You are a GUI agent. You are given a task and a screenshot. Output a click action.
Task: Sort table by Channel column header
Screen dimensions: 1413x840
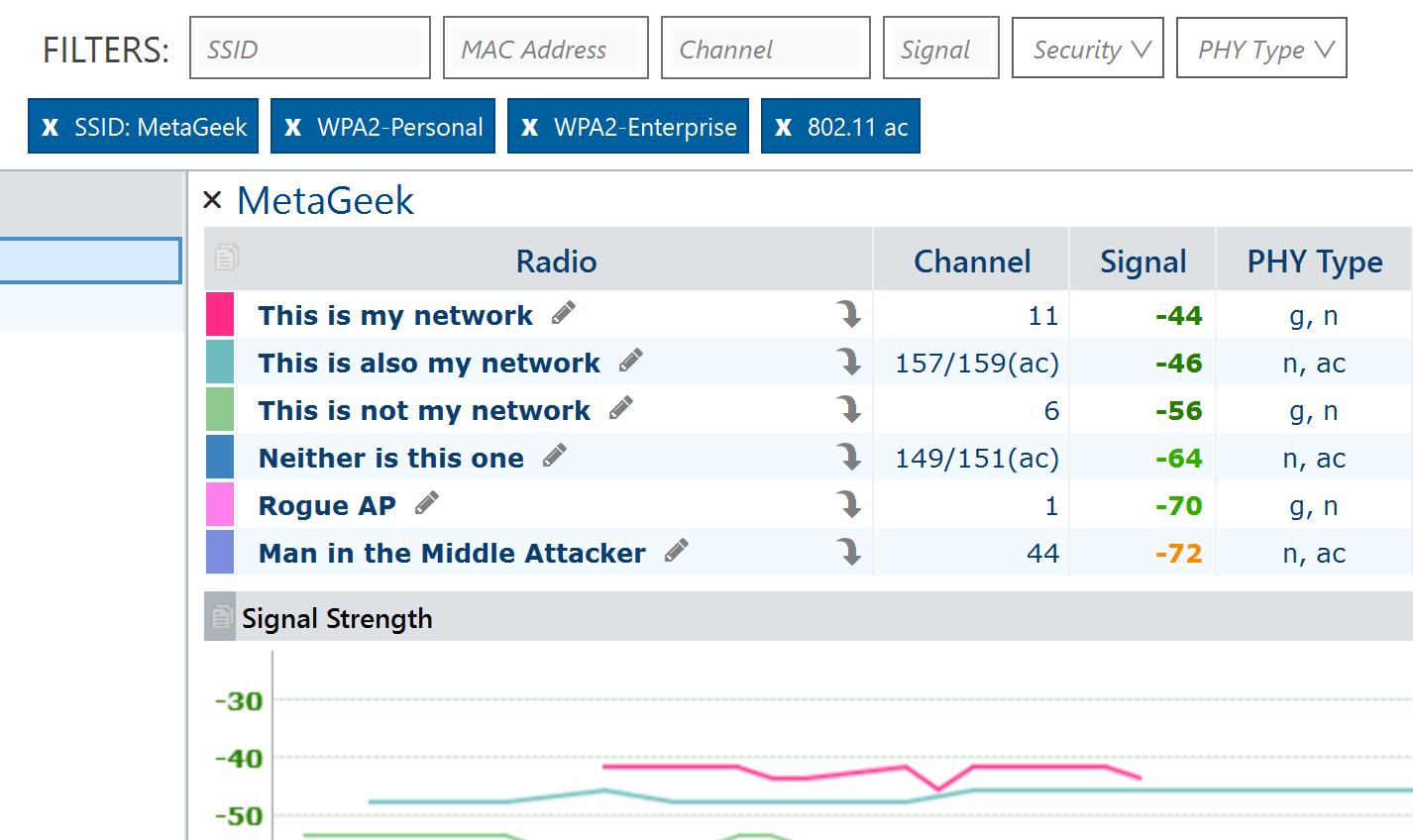[971, 261]
